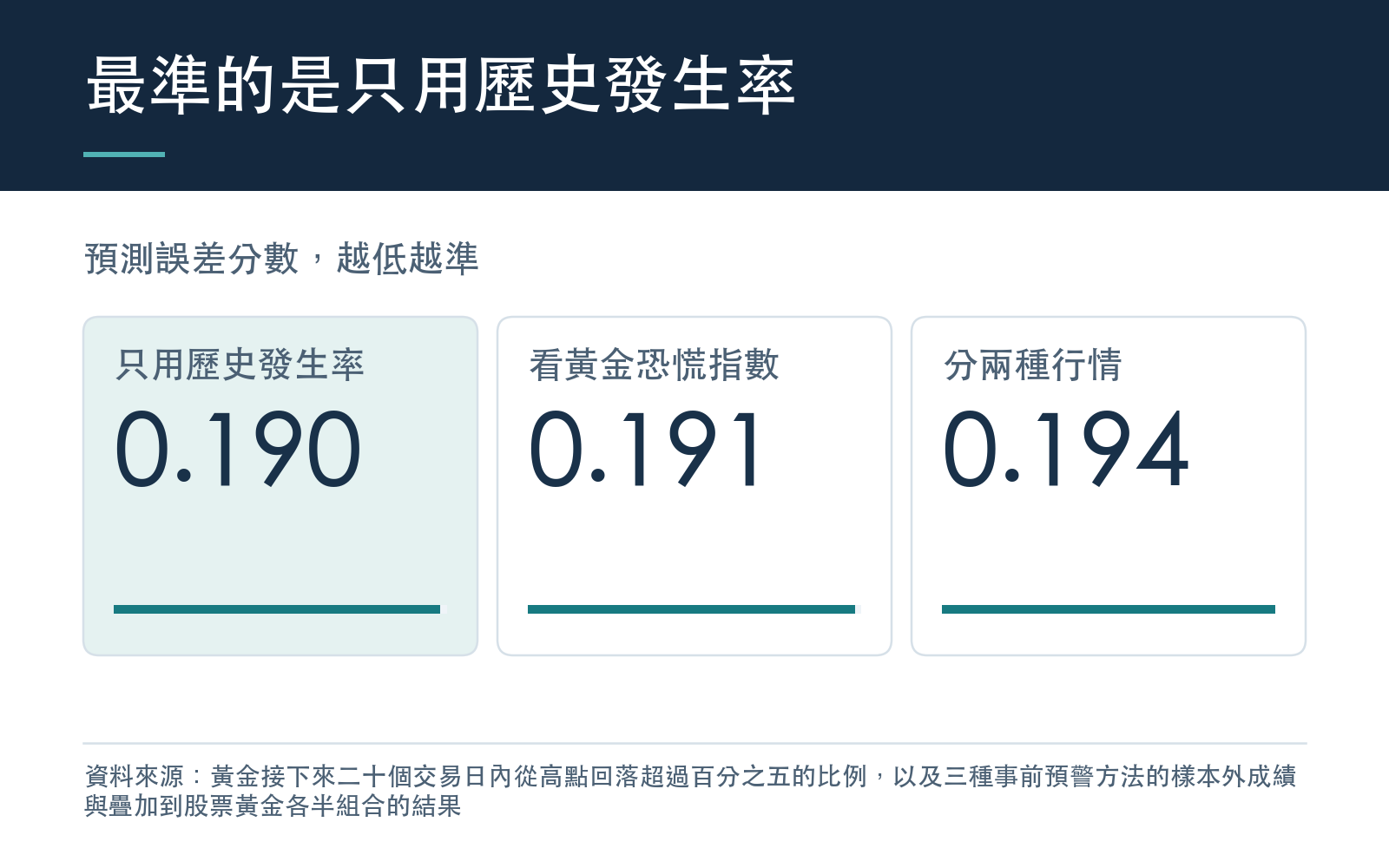
Task: Click the value 0.194
Action: [x=1066, y=449]
